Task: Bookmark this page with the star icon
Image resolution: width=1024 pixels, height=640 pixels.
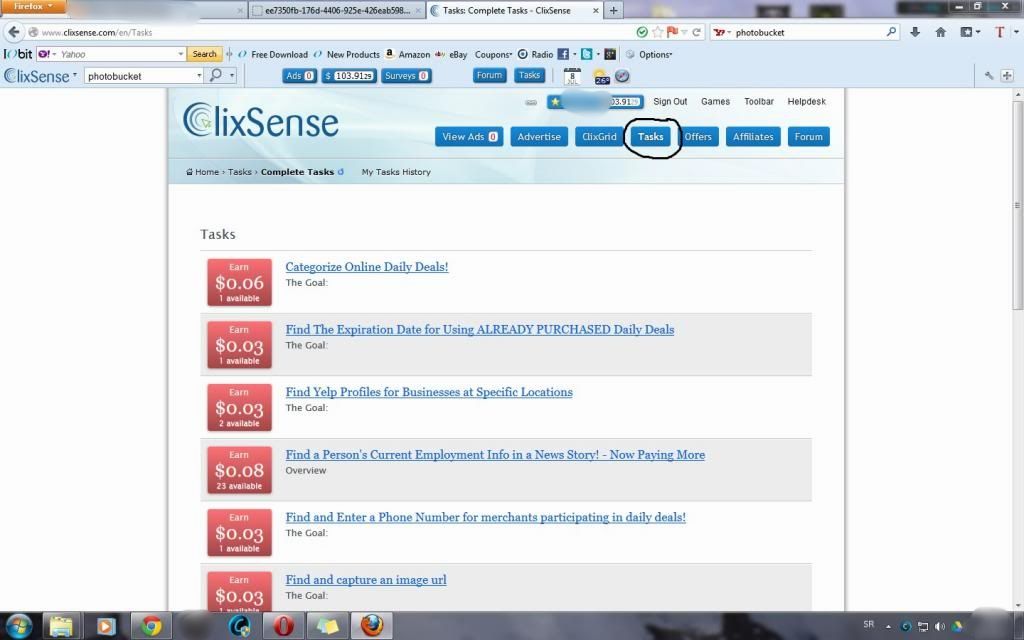Action: [x=658, y=32]
